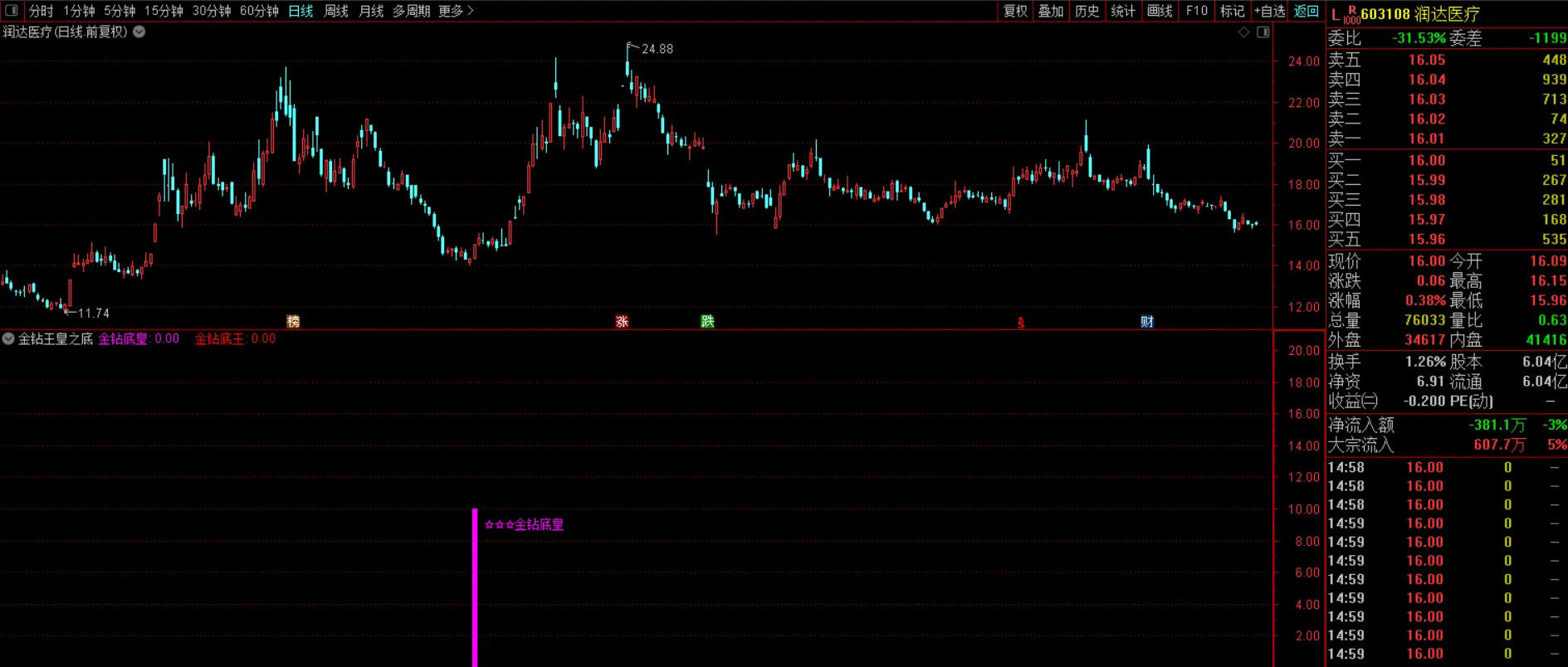The width and height of the screenshot is (1568, 667).
Task: Click the 金钻底王 indicator value label
Action: pyautogui.click(x=235, y=338)
